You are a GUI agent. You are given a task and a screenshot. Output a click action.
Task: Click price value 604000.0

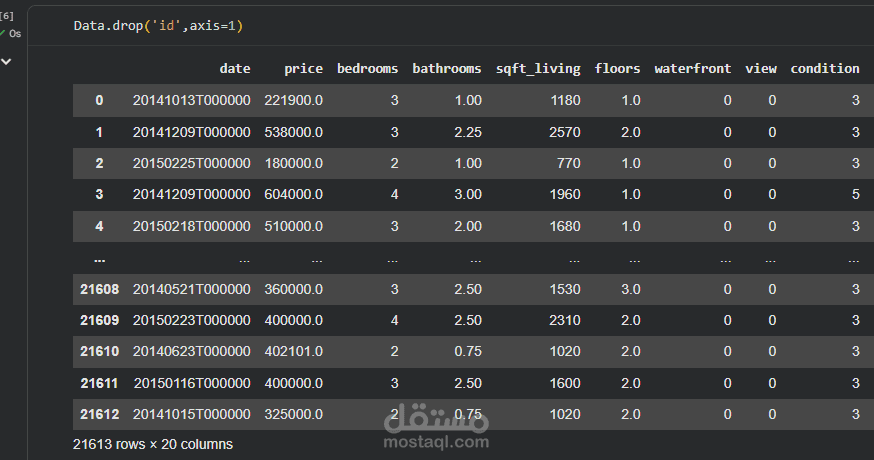pyautogui.click(x=294, y=195)
